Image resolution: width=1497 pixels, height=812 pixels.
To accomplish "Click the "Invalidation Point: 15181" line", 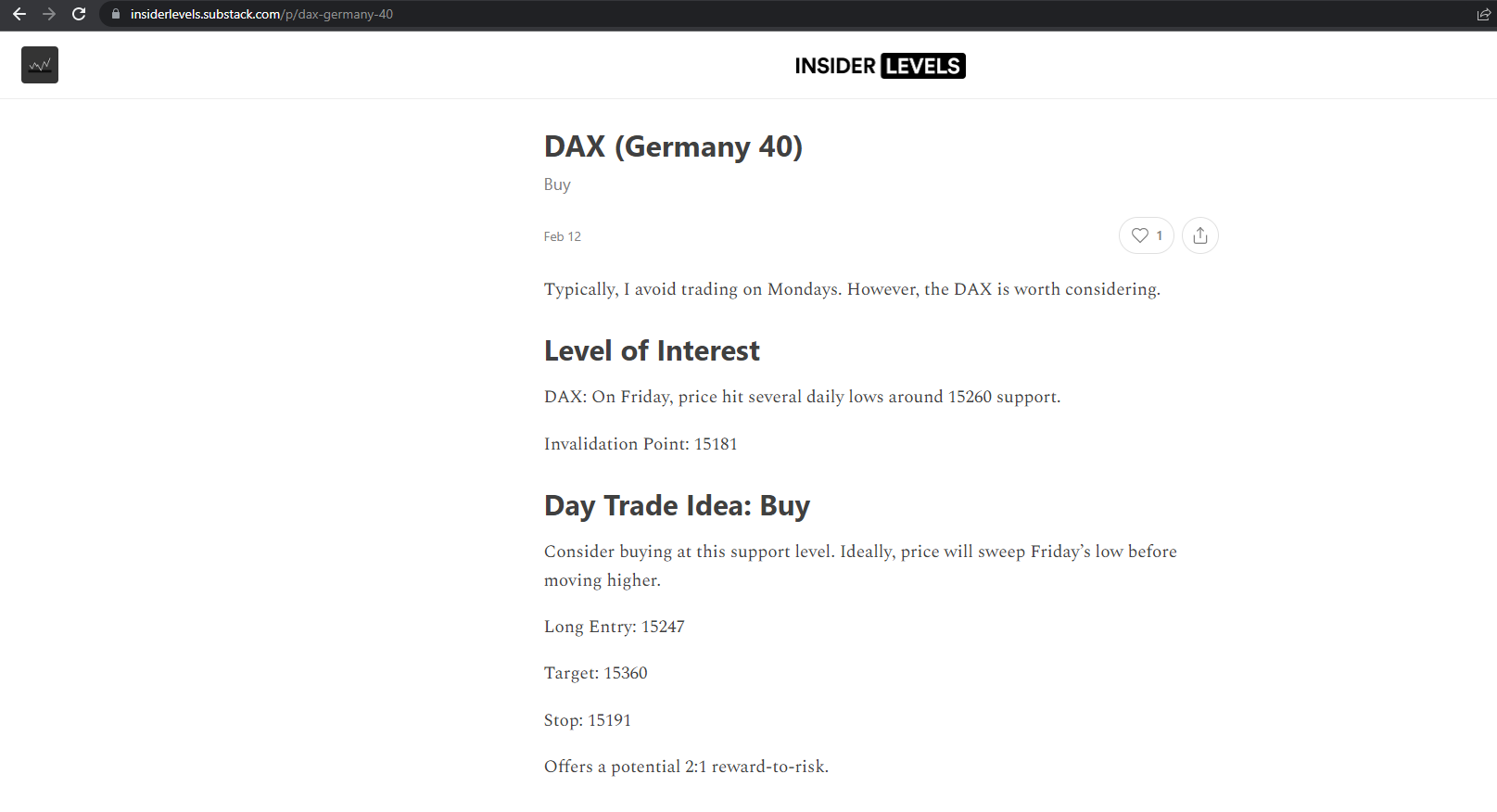I will [641, 444].
